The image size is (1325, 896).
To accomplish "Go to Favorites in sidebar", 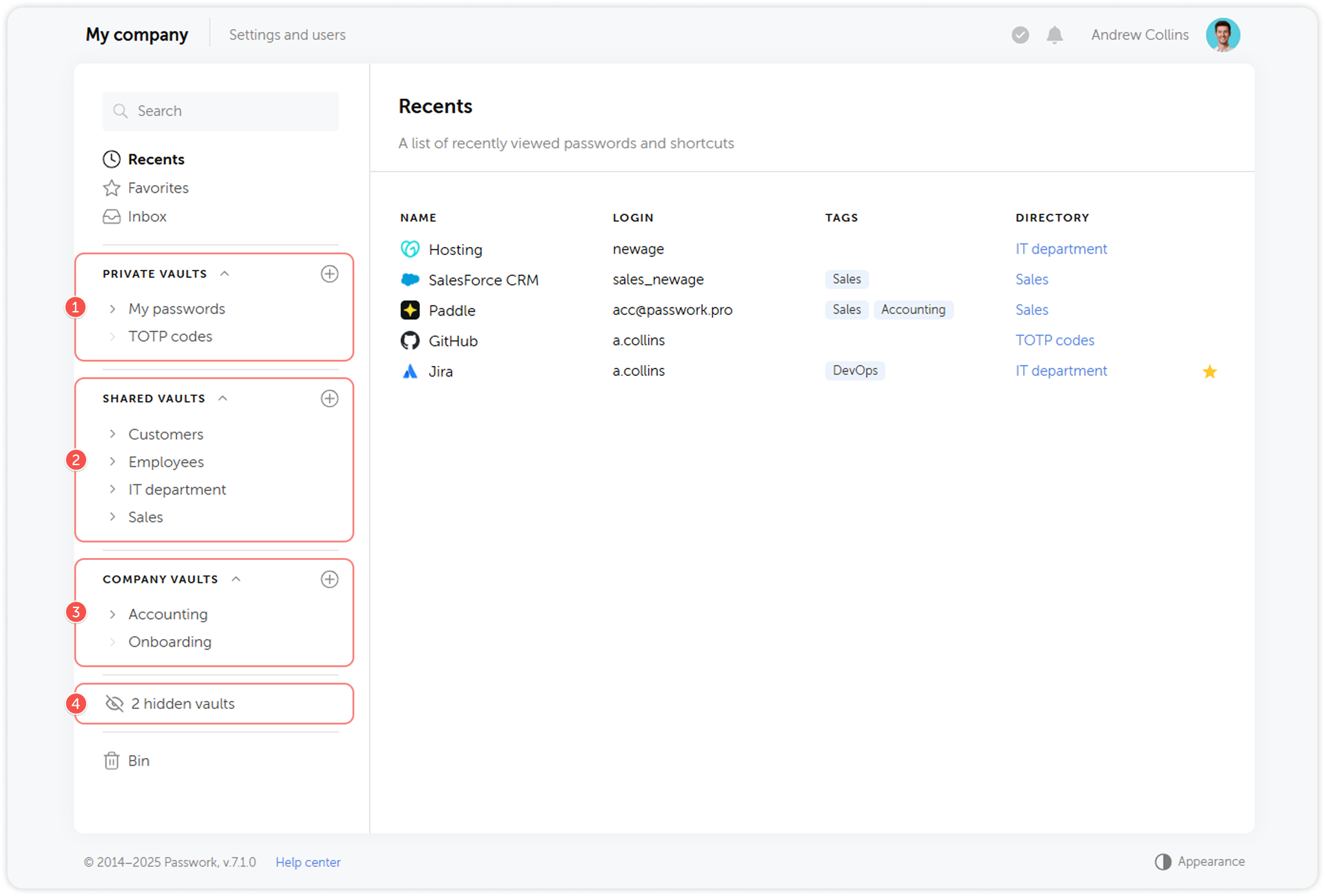I will (x=158, y=188).
